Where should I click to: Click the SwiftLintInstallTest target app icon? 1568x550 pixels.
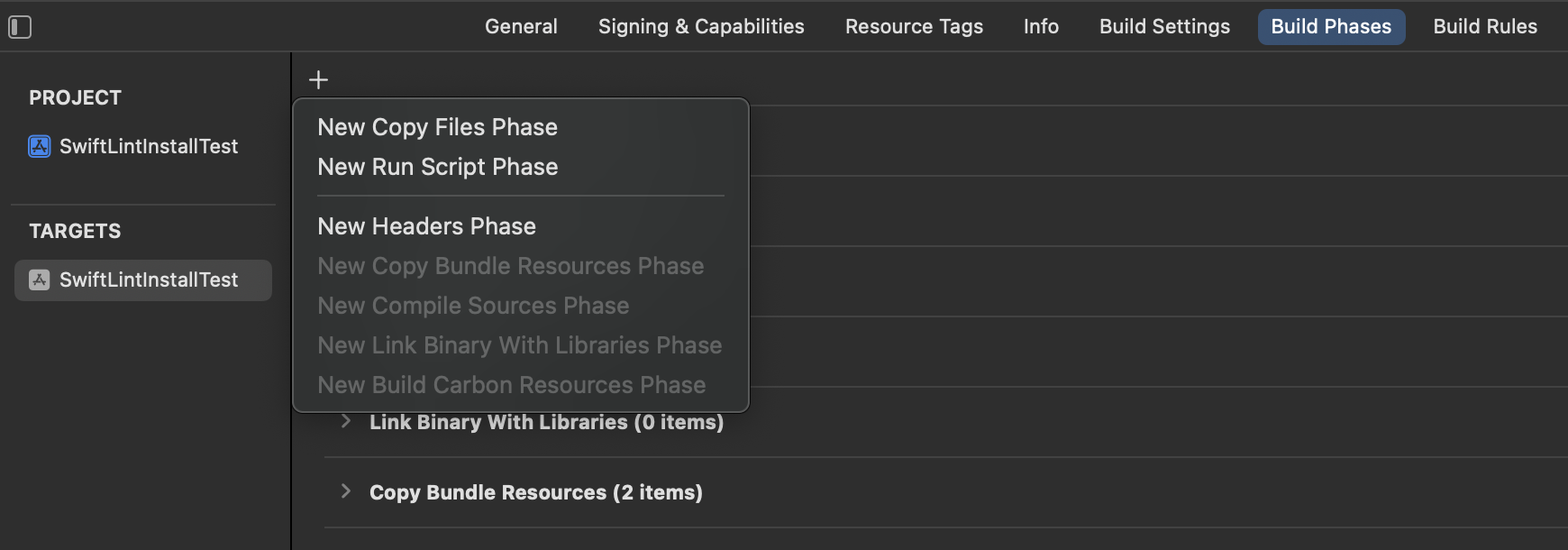pos(40,280)
